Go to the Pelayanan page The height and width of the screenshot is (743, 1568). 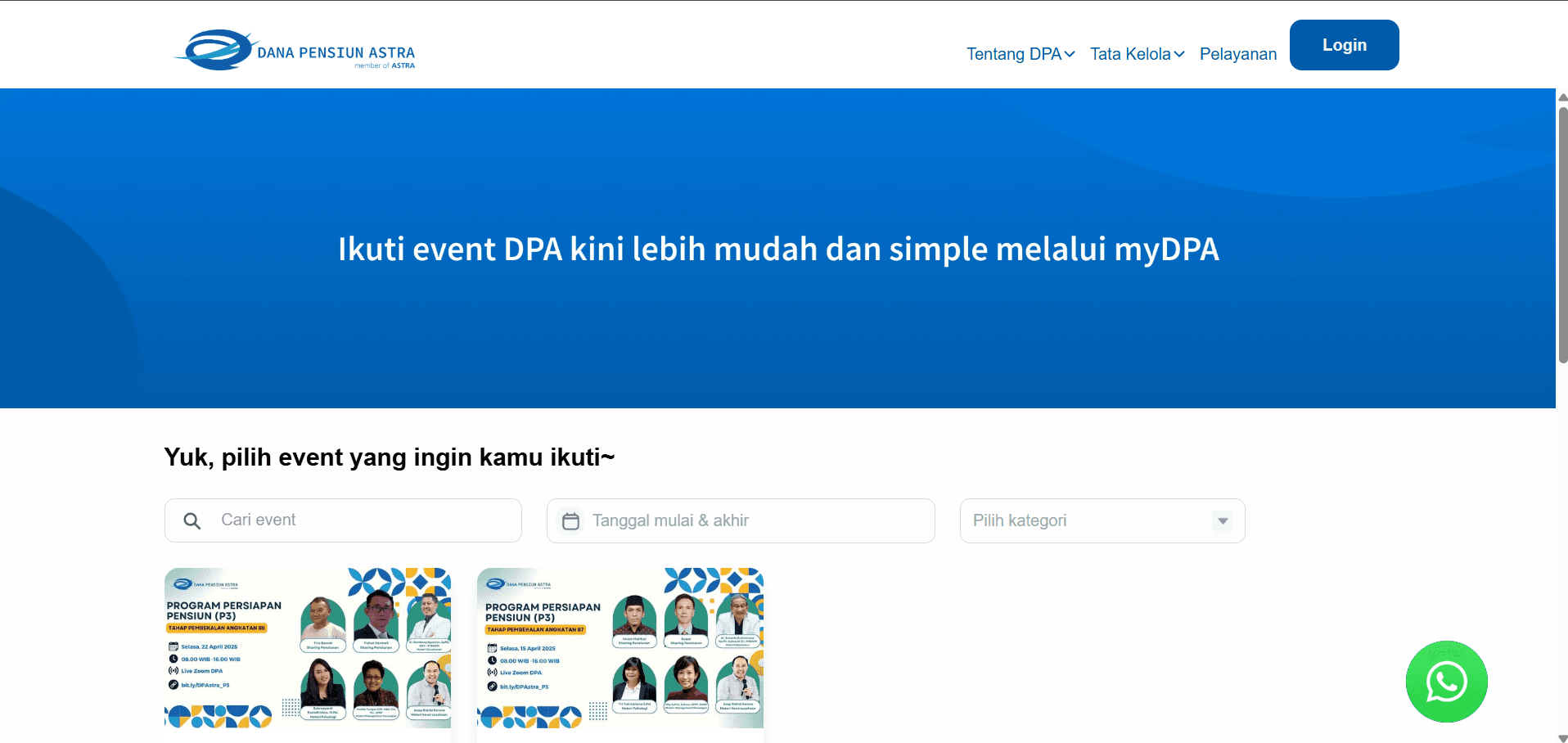(x=1237, y=54)
